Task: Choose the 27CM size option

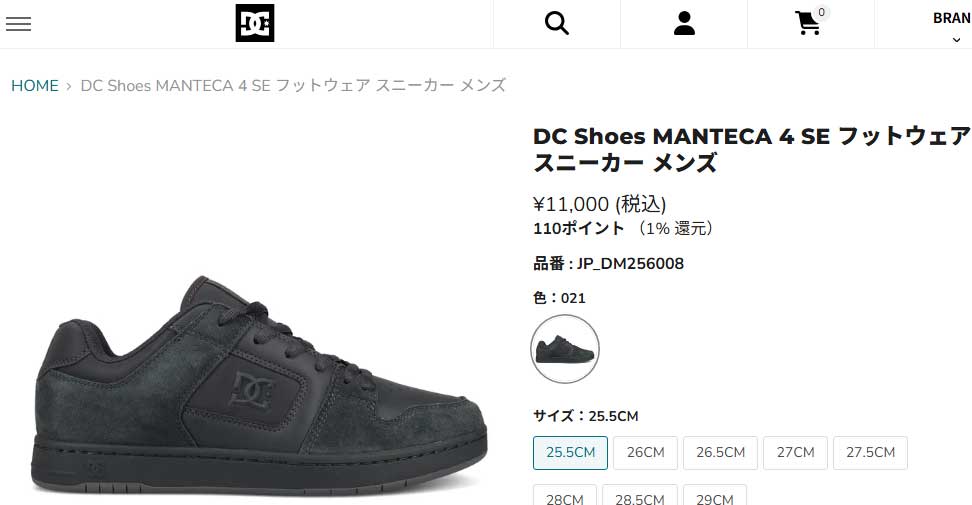Action: pyautogui.click(x=795, y=452)
